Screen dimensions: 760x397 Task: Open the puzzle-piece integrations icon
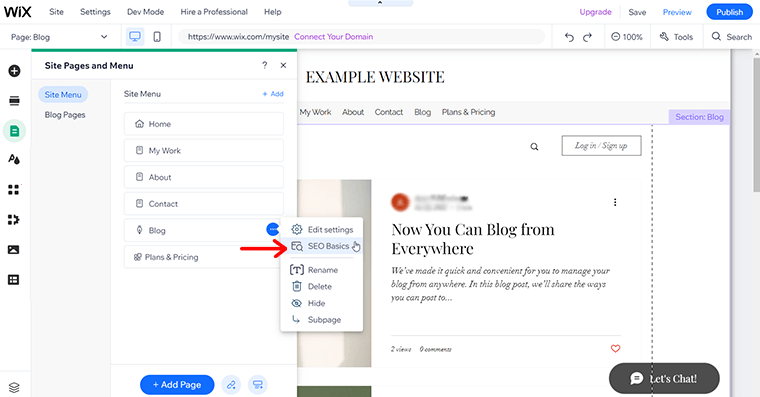pos(14,220)
